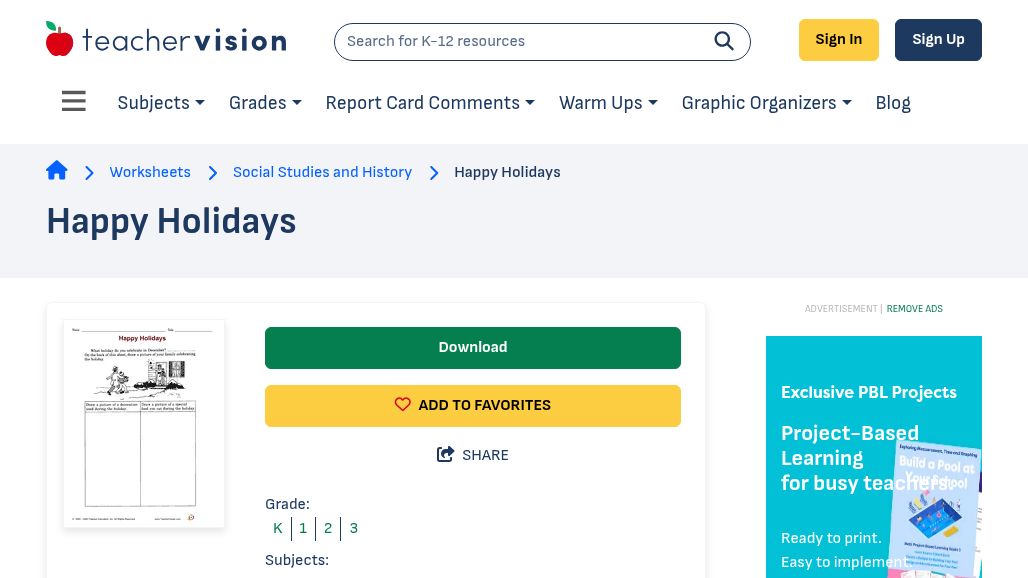Expand the Grades dropdown menu
Image resolution: width=1028 pixels, height=578 pixels.
(265, 103)
